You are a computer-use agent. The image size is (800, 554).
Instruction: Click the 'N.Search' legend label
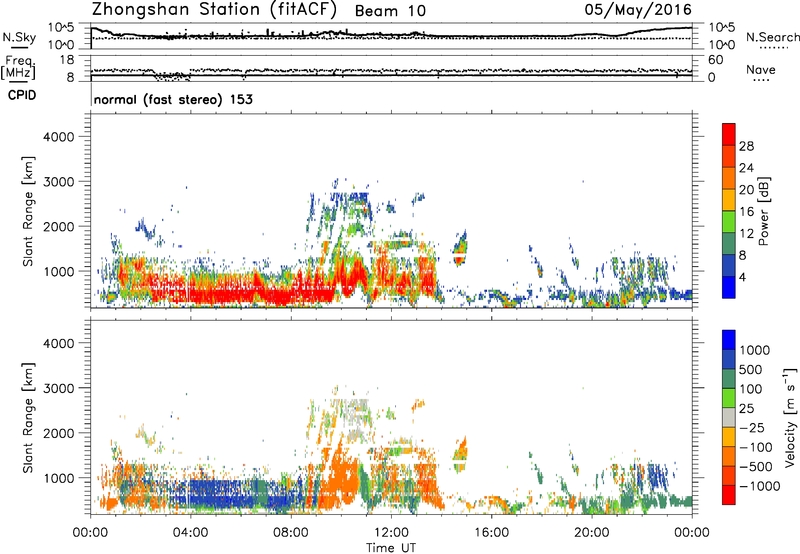[772, 37]
